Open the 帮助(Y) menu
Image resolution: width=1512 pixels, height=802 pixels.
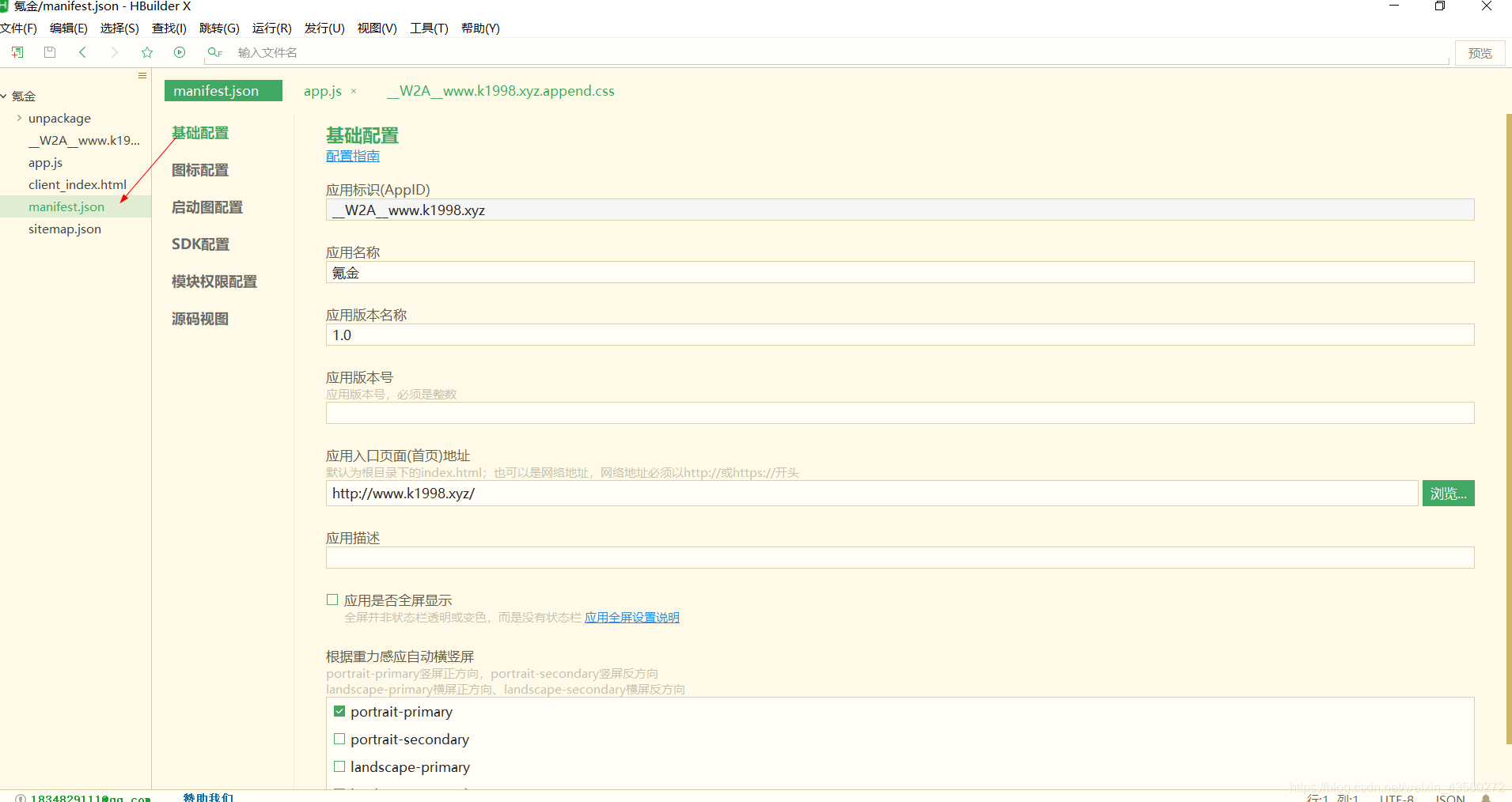pyautogui.click(x=480, y=28)
